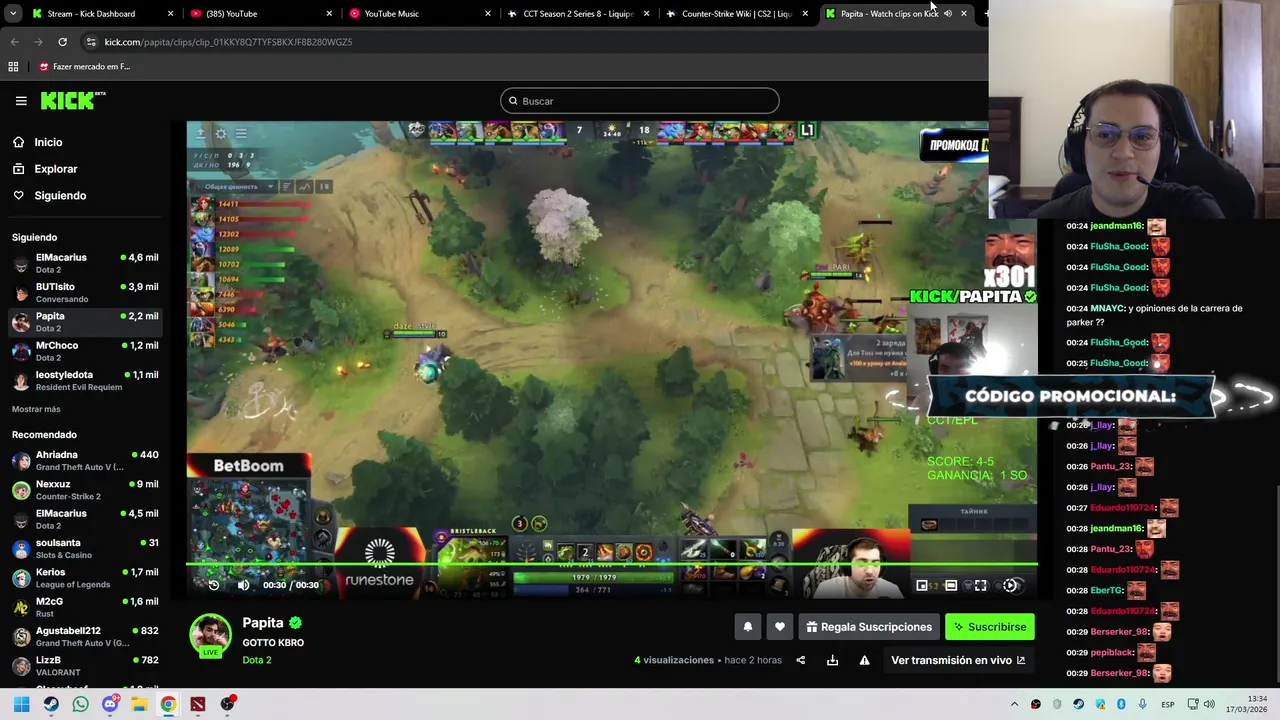
Task: Open Dota 2 from taskbar
Action: click(x=198, y=704)
